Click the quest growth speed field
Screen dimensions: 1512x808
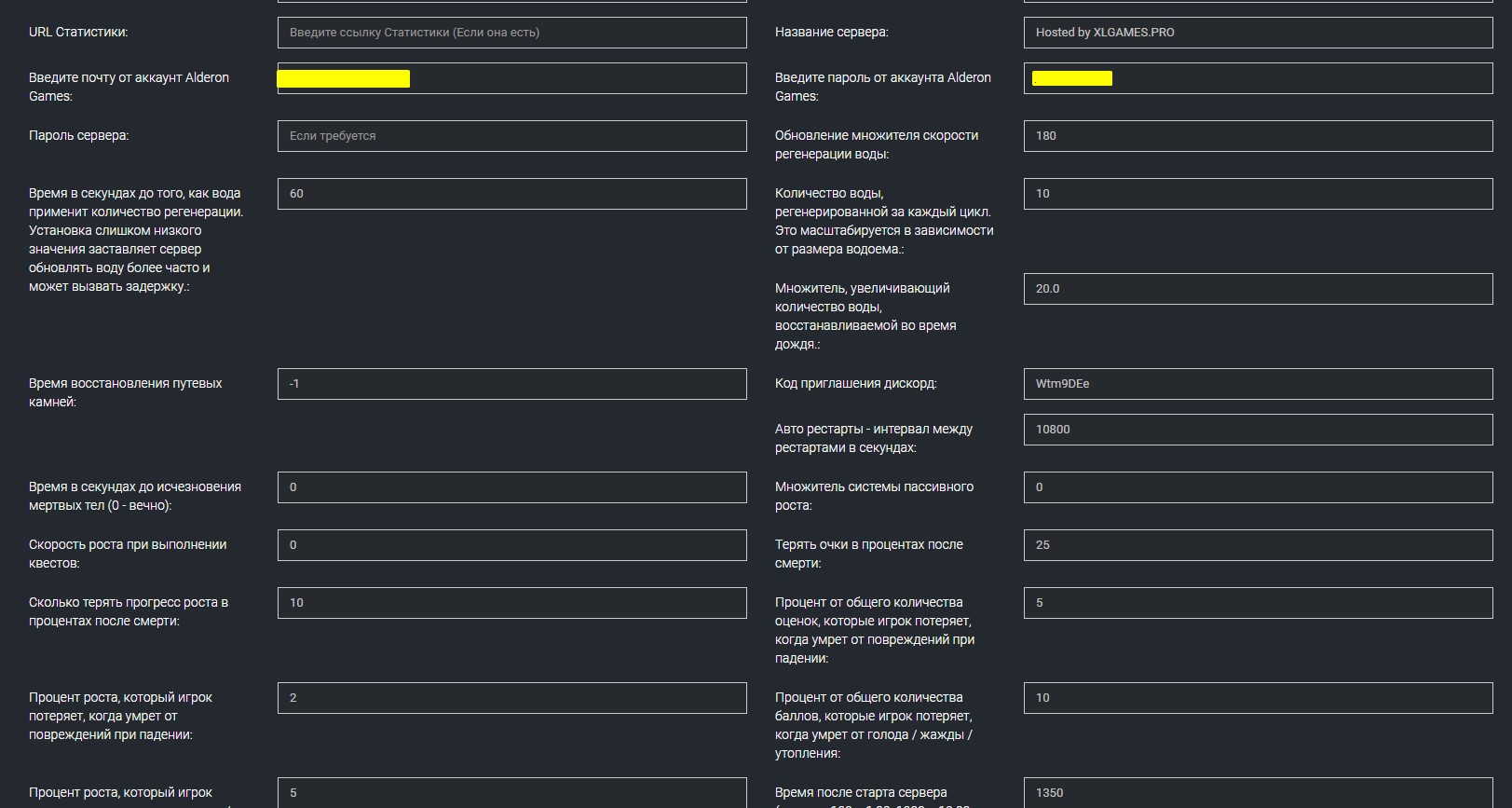pyautogui.click(x=511, y=545)
